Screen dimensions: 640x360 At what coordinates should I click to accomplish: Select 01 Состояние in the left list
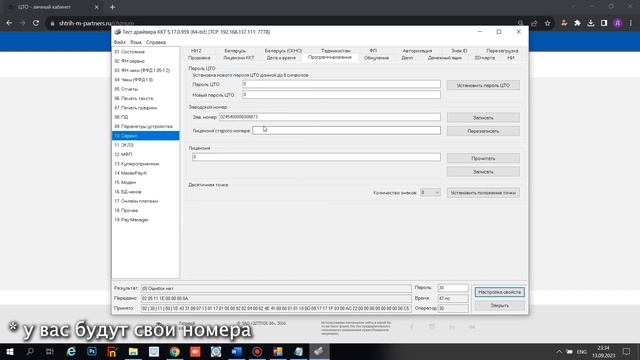click(x=146, y=52)
